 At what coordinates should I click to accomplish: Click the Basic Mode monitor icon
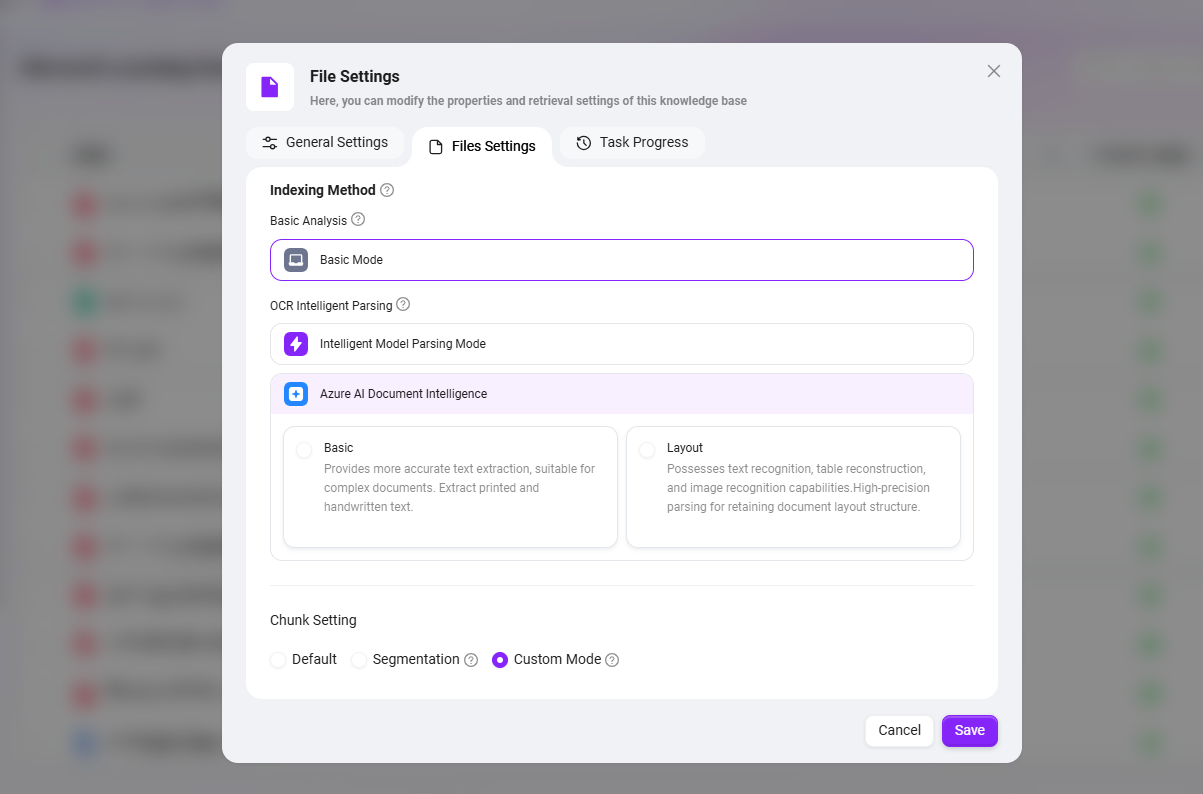[296, 260]
